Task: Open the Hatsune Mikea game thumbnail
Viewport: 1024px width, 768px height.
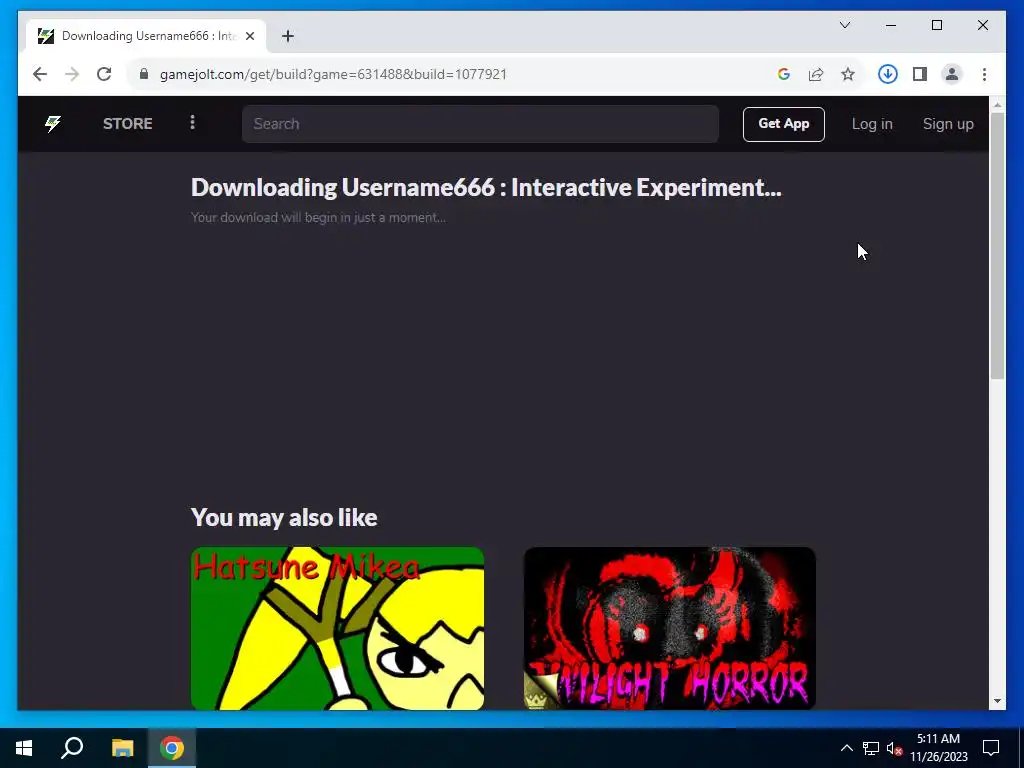Action: pos(337,628)
